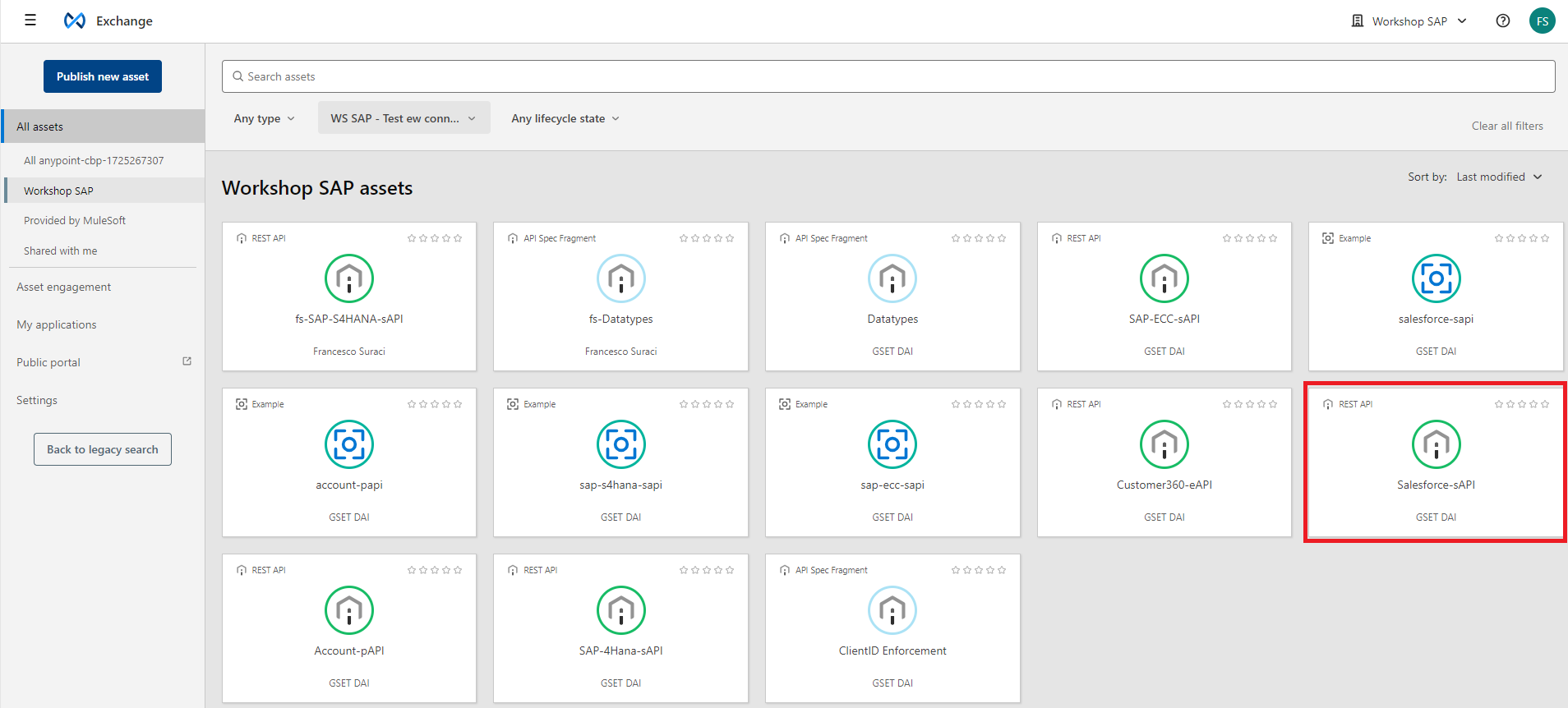Image resolution: width=1568 pixels, height=708 pixels.
Task: Click the star rating on account-papi card
Action: [435, 404]
